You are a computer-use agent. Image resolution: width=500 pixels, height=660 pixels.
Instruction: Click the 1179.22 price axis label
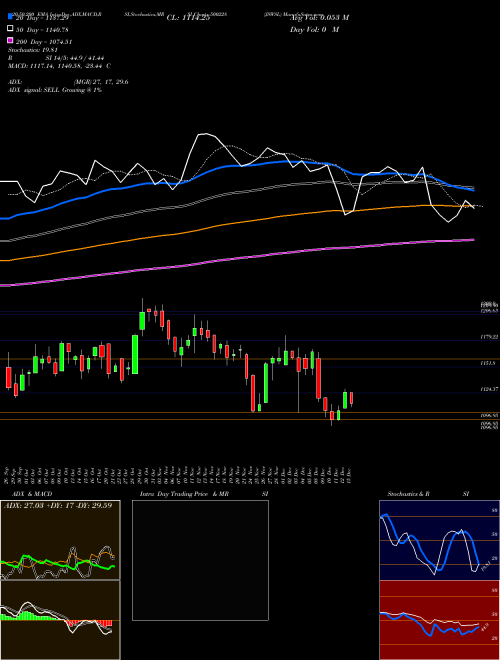[489, 337]
